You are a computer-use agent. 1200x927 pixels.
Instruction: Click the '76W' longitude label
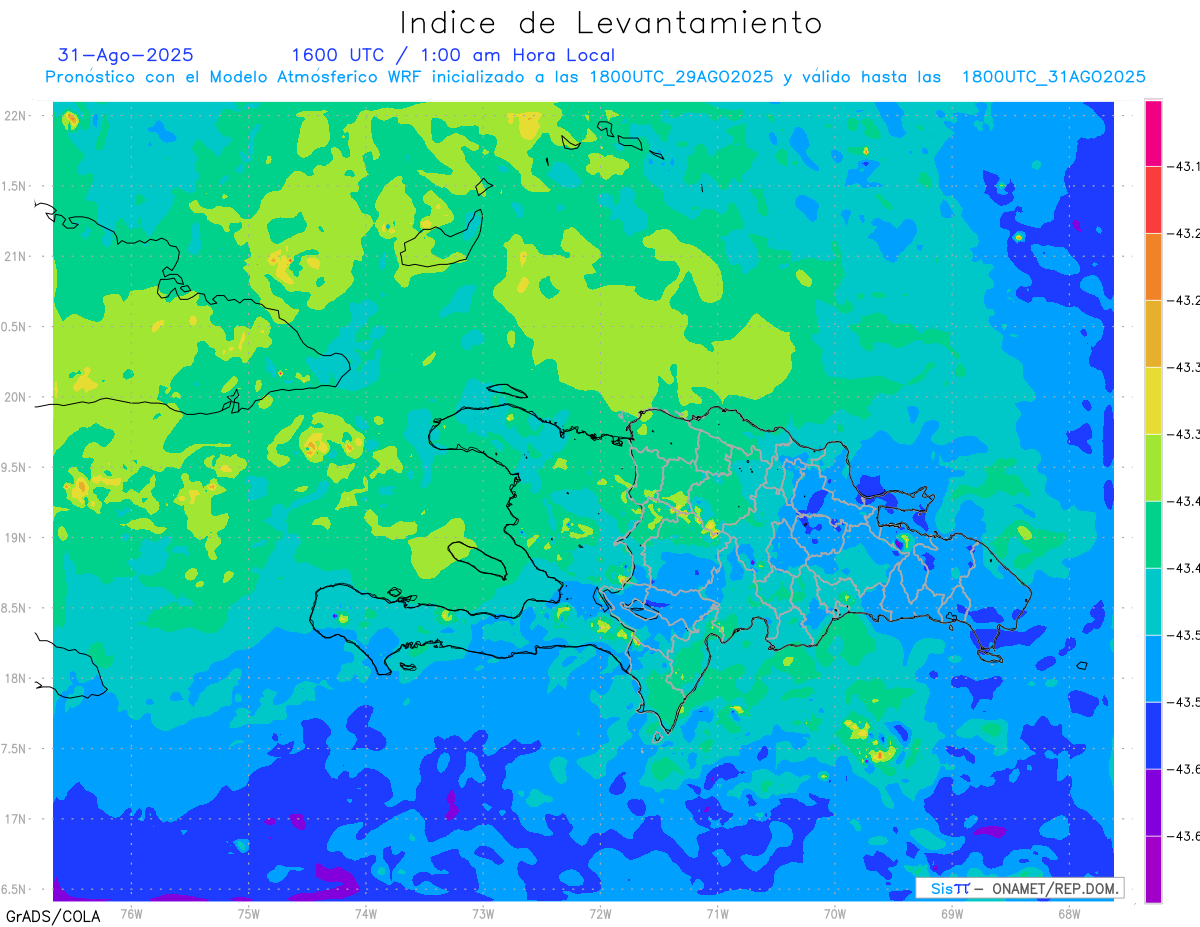(x=131, y=913)
